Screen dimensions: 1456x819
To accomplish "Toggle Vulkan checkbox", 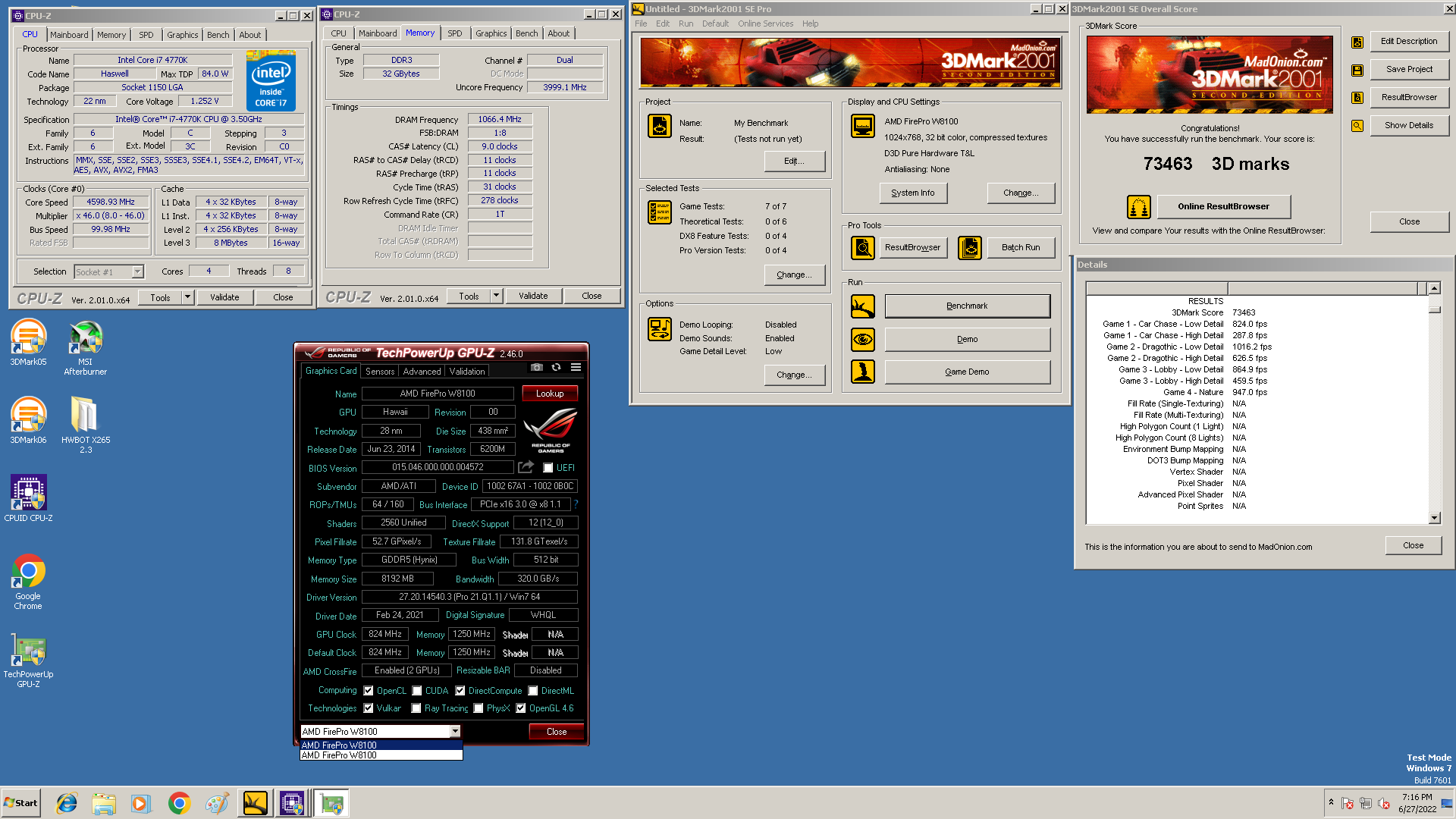I will pyautogui.click(x=369, y=708).
